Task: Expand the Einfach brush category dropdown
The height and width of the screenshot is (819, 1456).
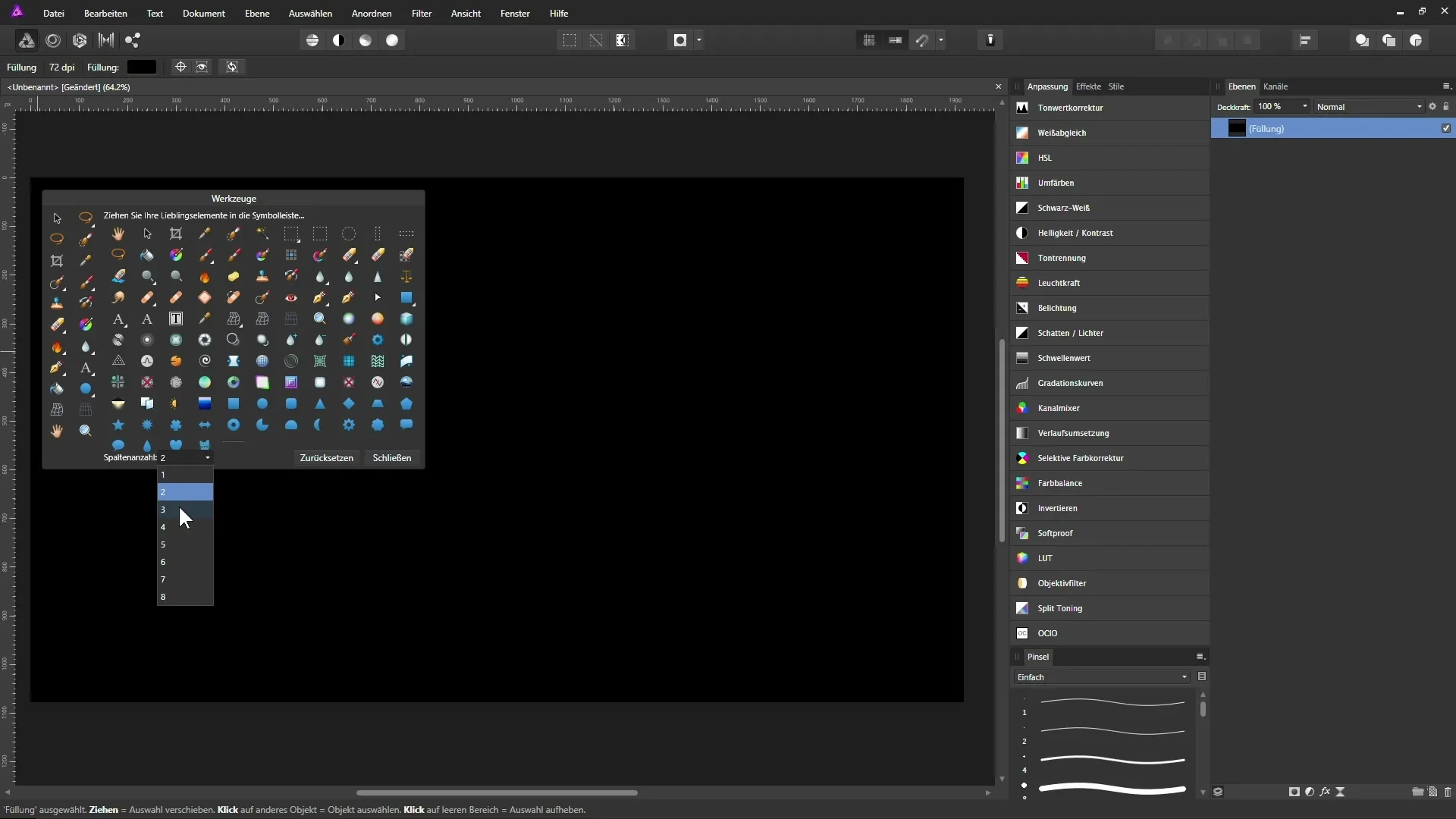Action: point(1100,677)
